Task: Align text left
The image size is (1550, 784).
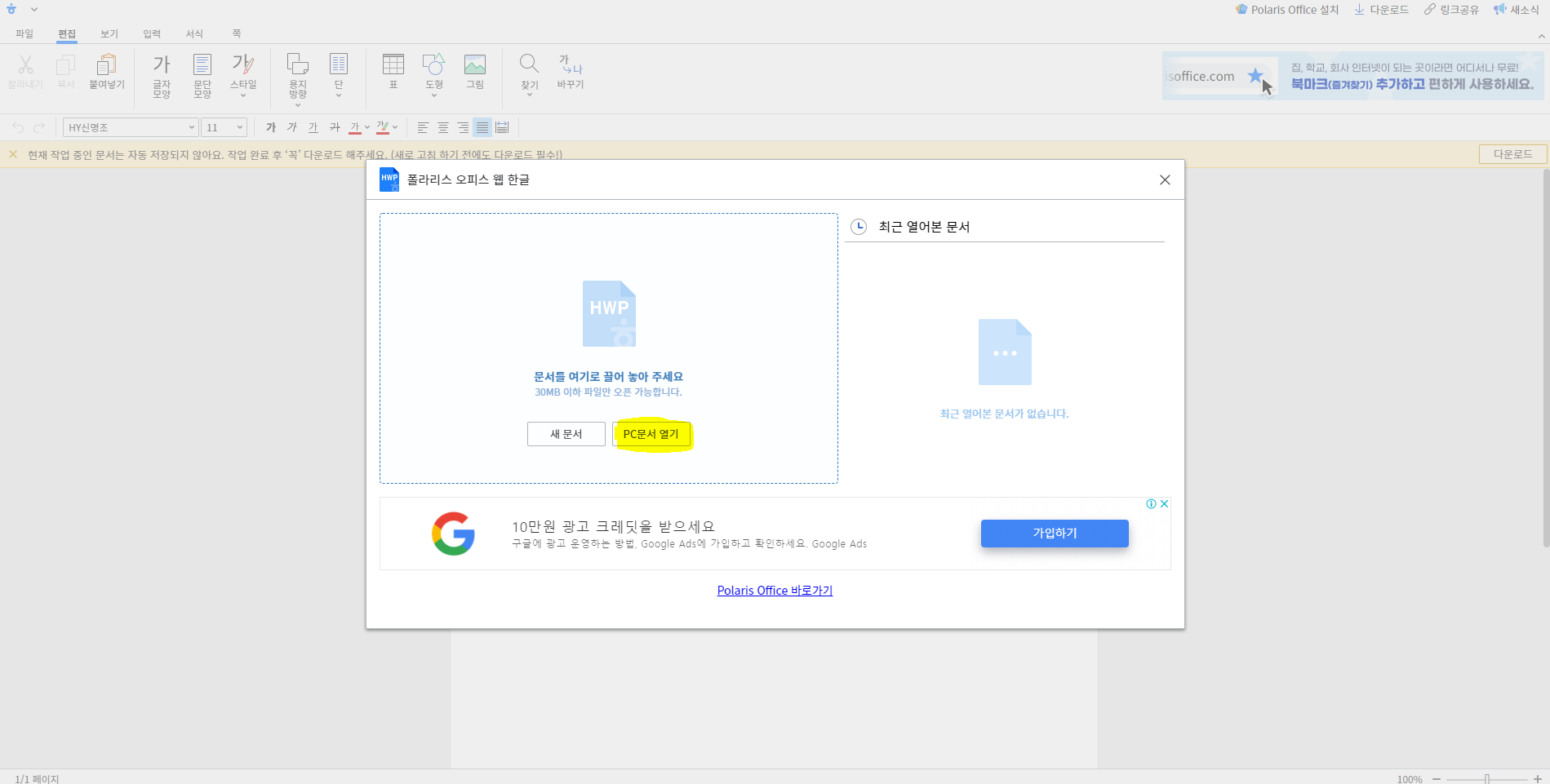Action: (423, 127)
